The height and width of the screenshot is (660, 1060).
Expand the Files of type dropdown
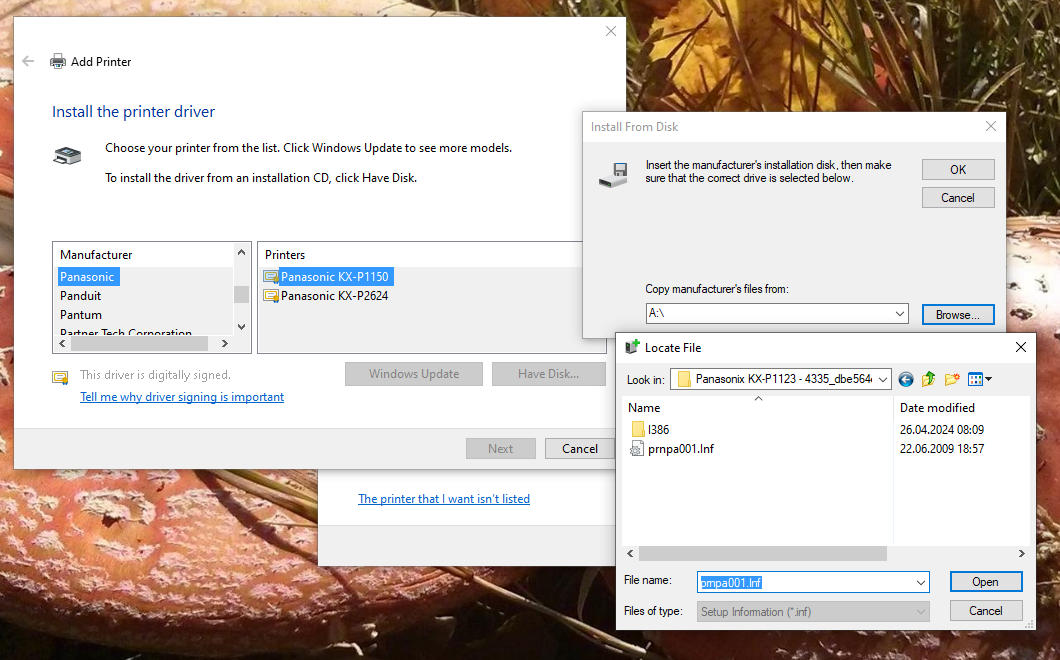point(921,612)
